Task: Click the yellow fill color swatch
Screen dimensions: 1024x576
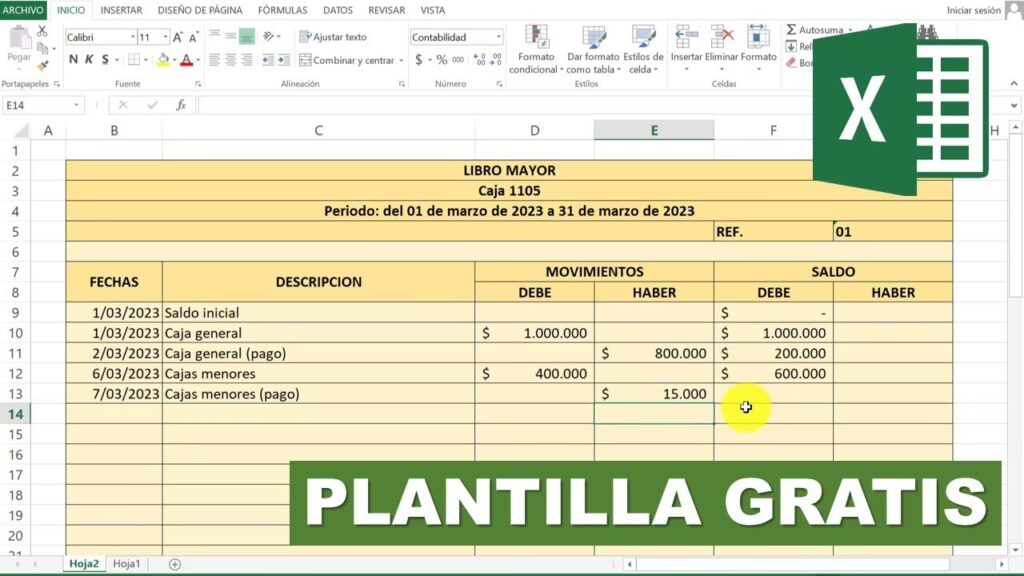Action: [x=163, y=60]
